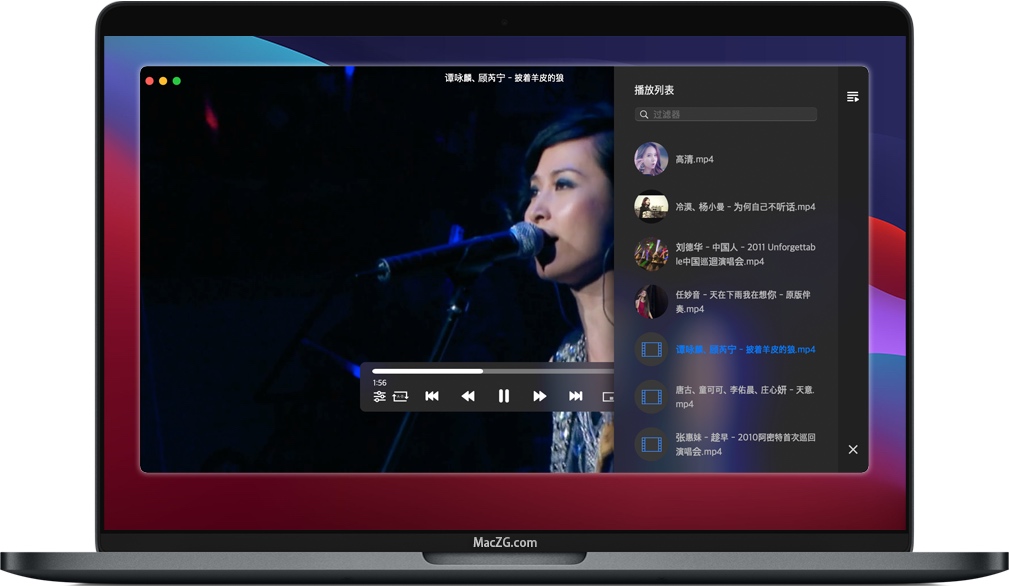
Task: Enable picture-in-picture mode
Action: tap(609, 396)
